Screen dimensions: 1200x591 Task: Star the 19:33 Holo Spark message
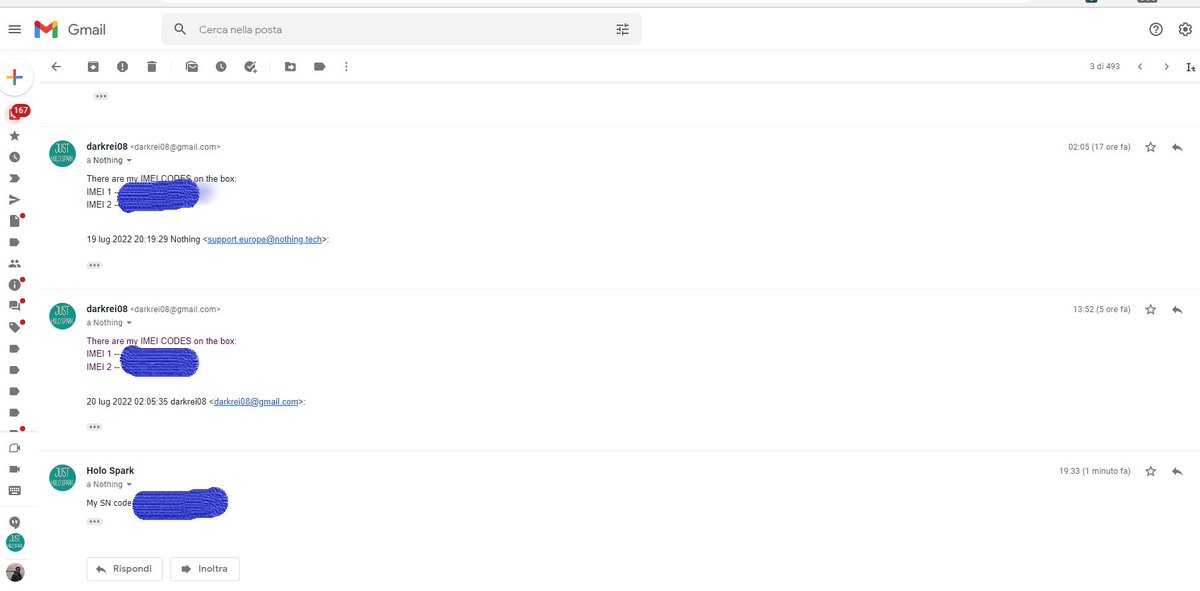pos(1151,471)
